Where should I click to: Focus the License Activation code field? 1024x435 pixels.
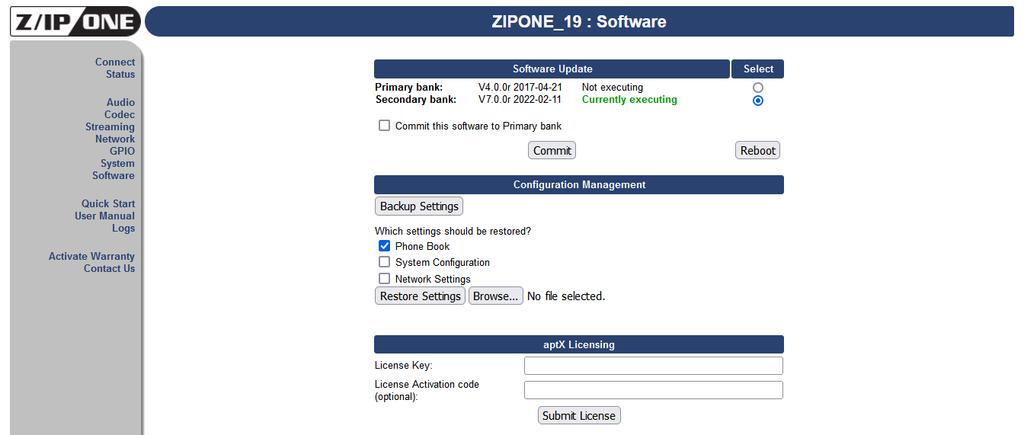(653, 390)
